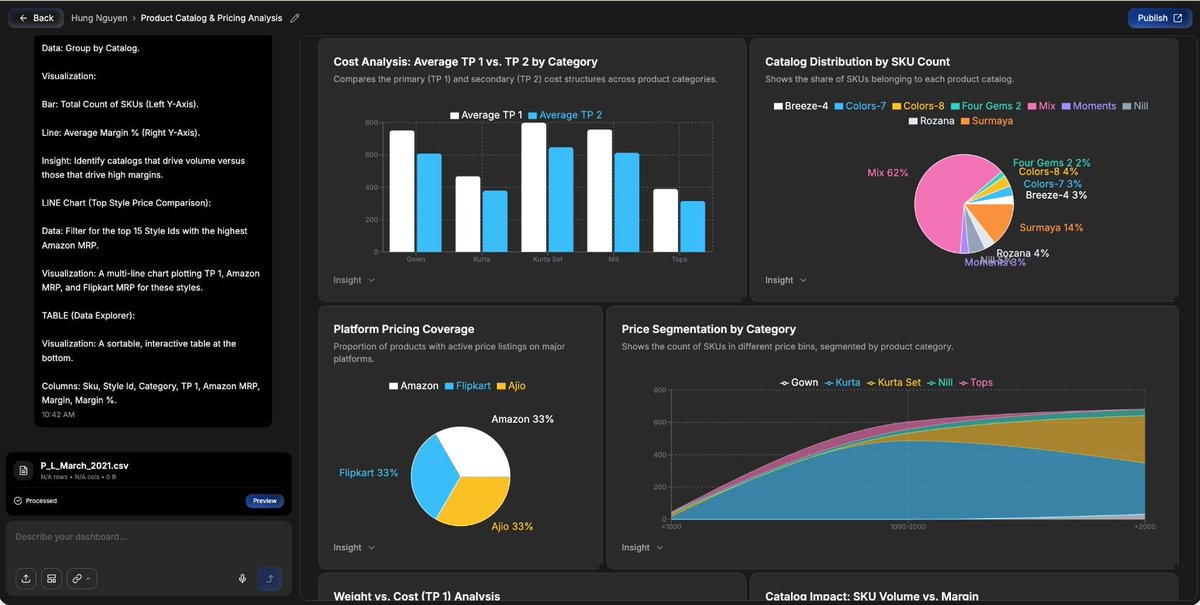Toggle Kurta series in Price Segmentation legend

(x=842, y=382)
